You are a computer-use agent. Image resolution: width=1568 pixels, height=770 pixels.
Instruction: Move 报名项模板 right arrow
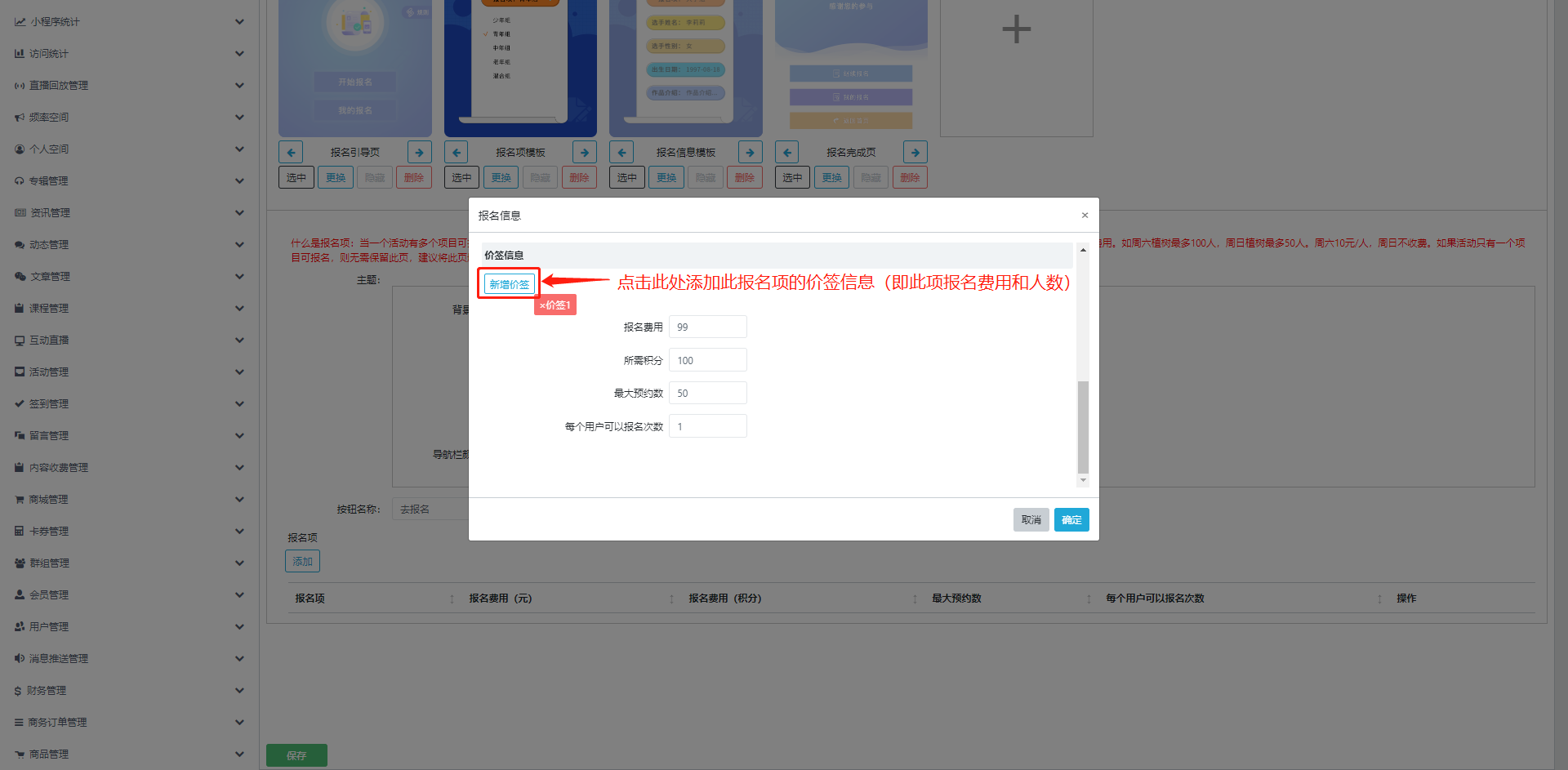click(x=585, y=153)
